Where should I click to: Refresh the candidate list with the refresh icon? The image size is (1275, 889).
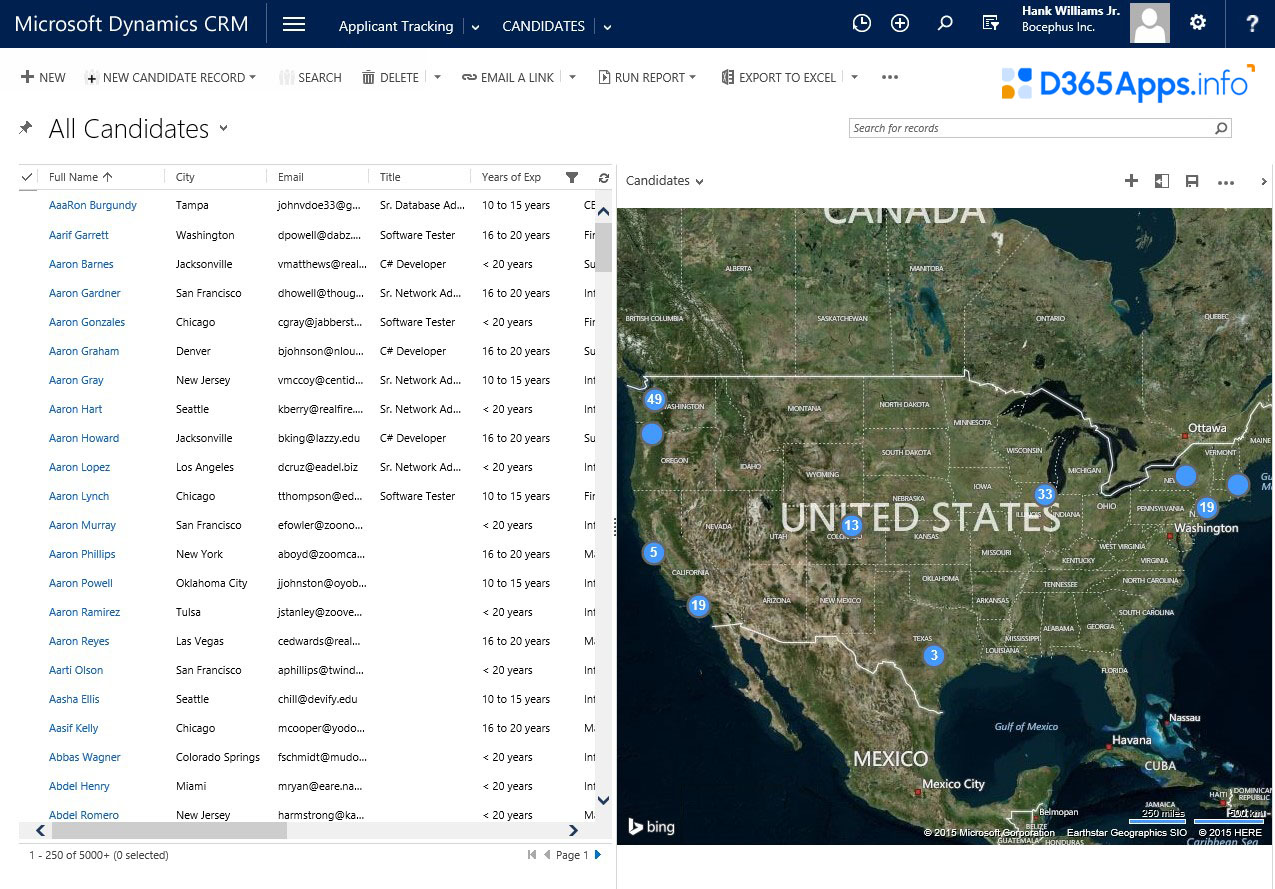pyautogui.click(x=603, y=177)
